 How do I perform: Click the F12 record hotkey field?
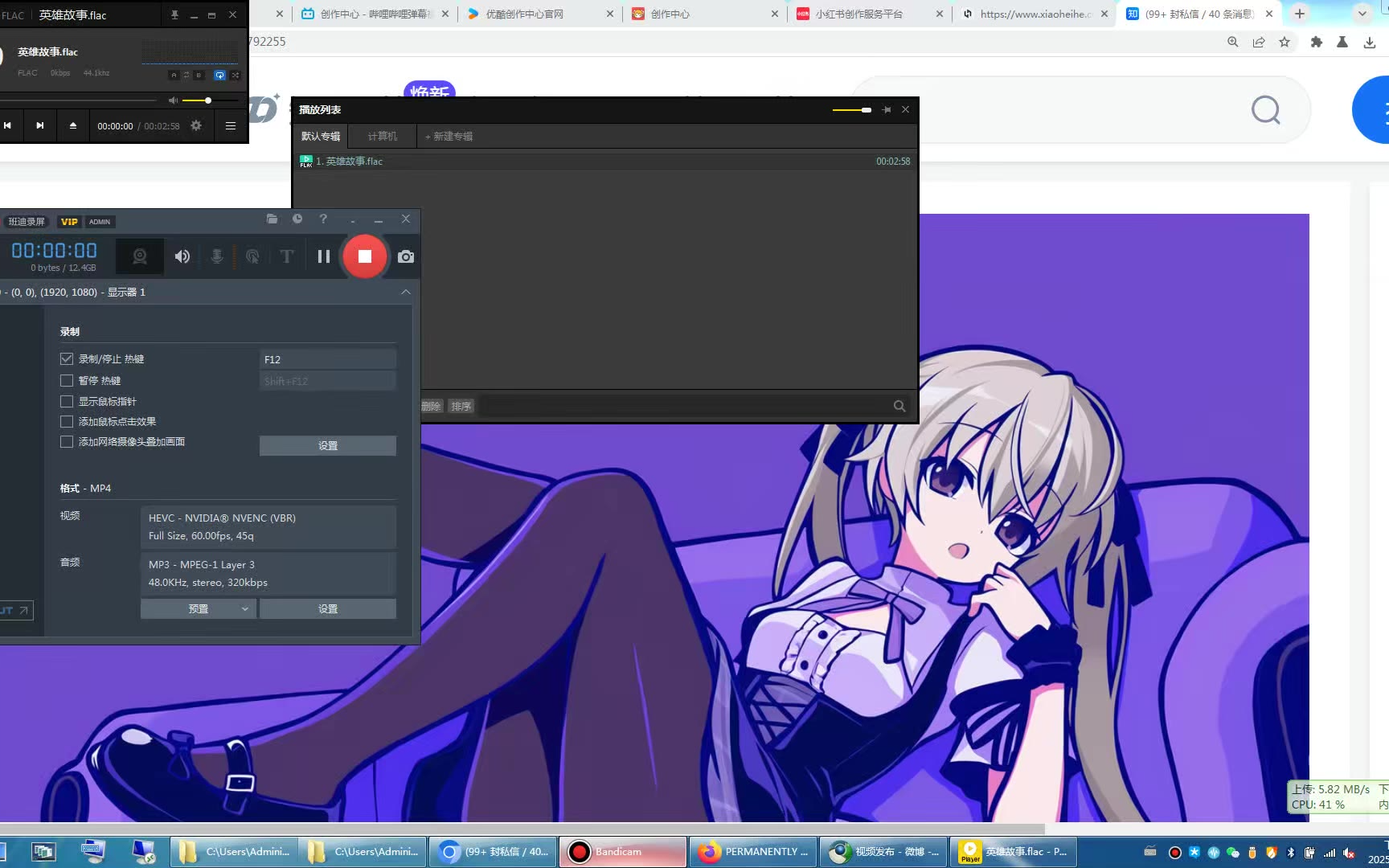[328, 359]
